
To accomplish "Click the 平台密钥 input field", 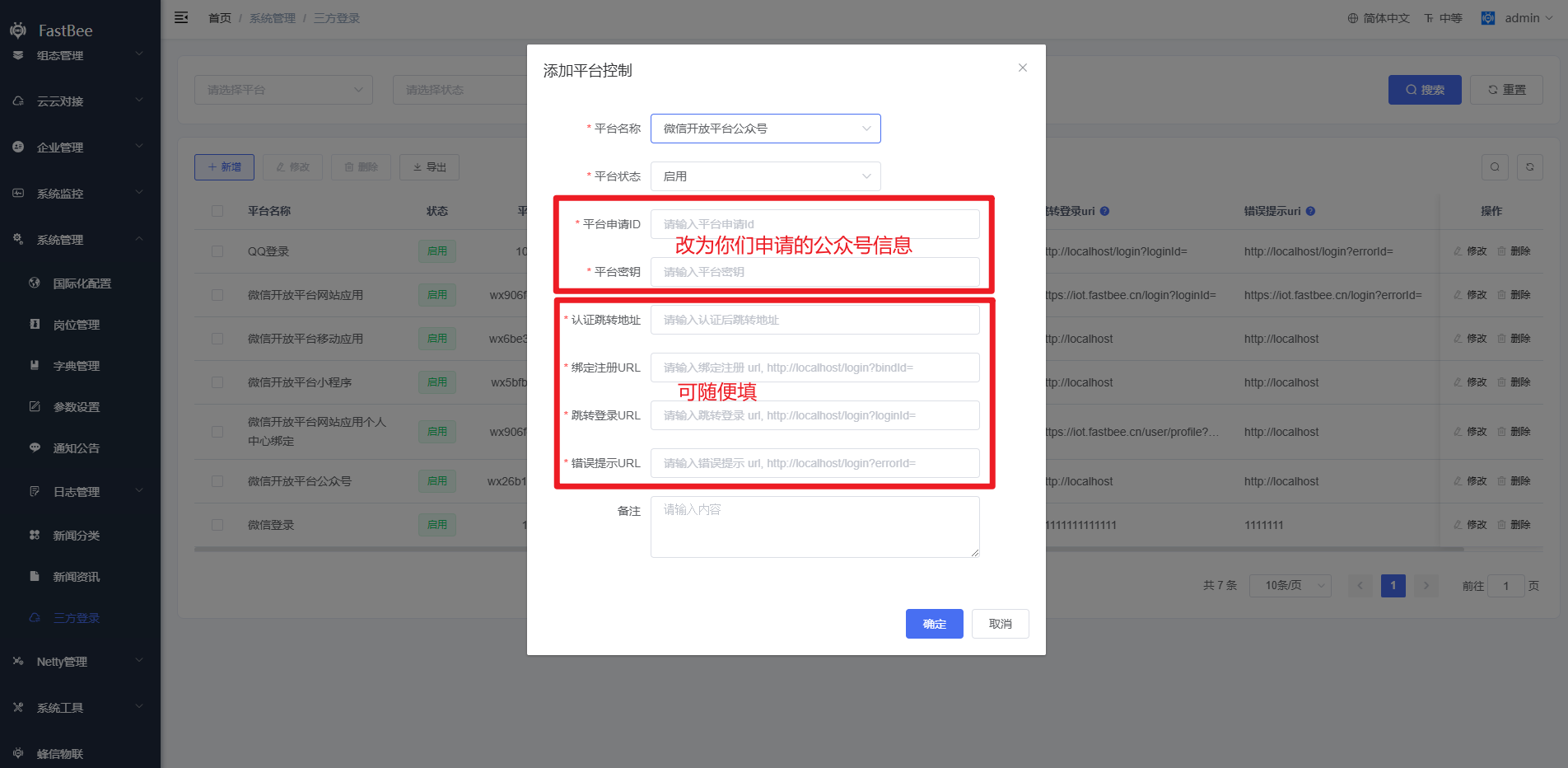I will 815,272.
